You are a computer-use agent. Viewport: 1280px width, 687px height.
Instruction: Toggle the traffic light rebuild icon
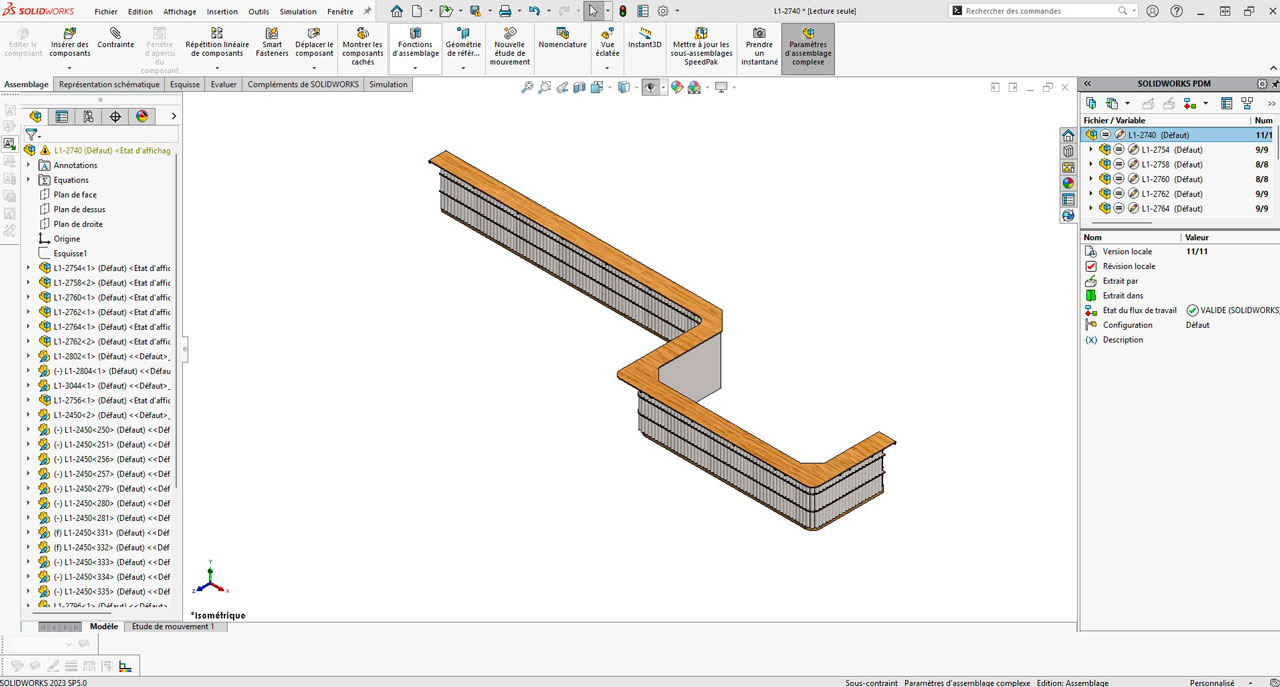tap(622, 11)
